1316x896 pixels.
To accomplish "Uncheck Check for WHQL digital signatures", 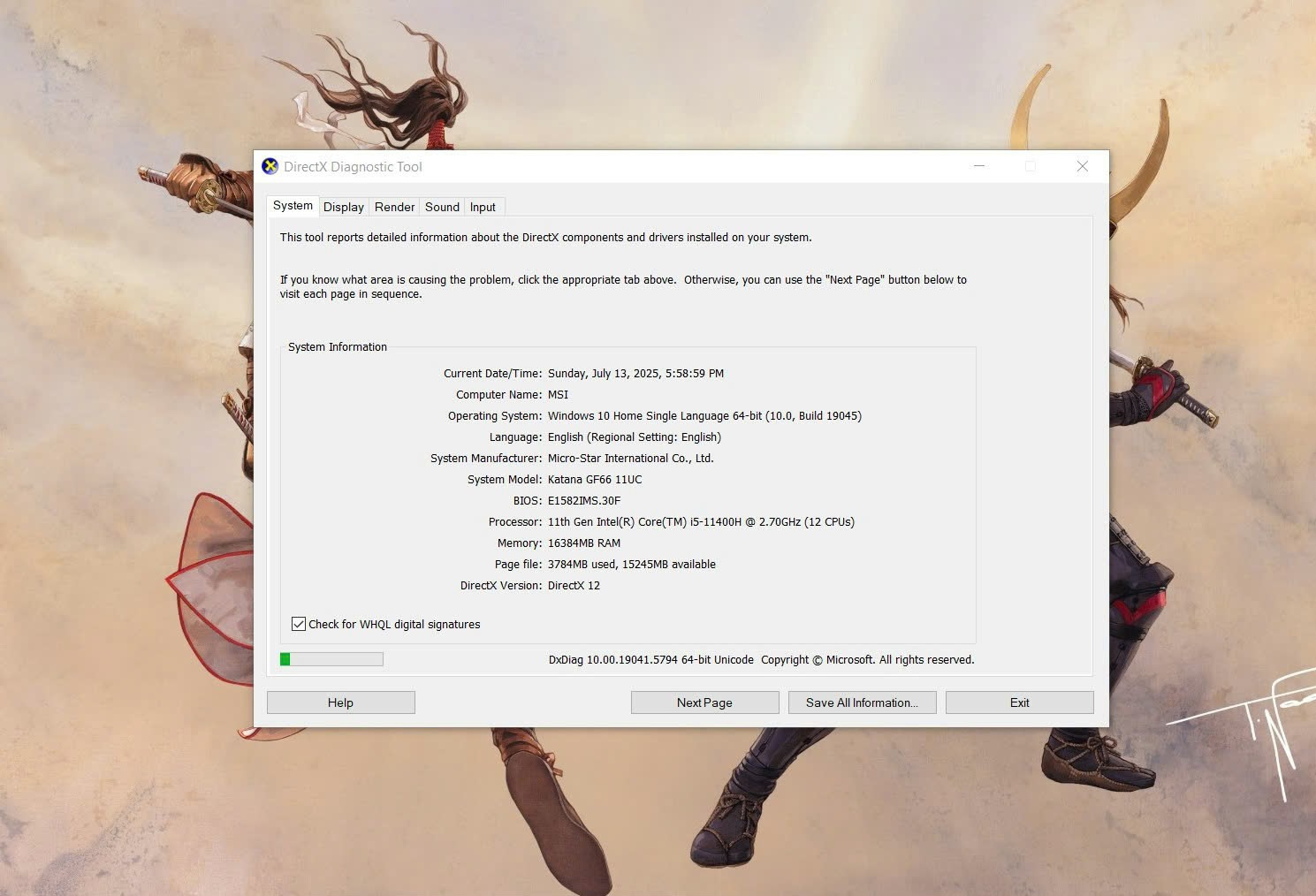I will pos(299,624).
